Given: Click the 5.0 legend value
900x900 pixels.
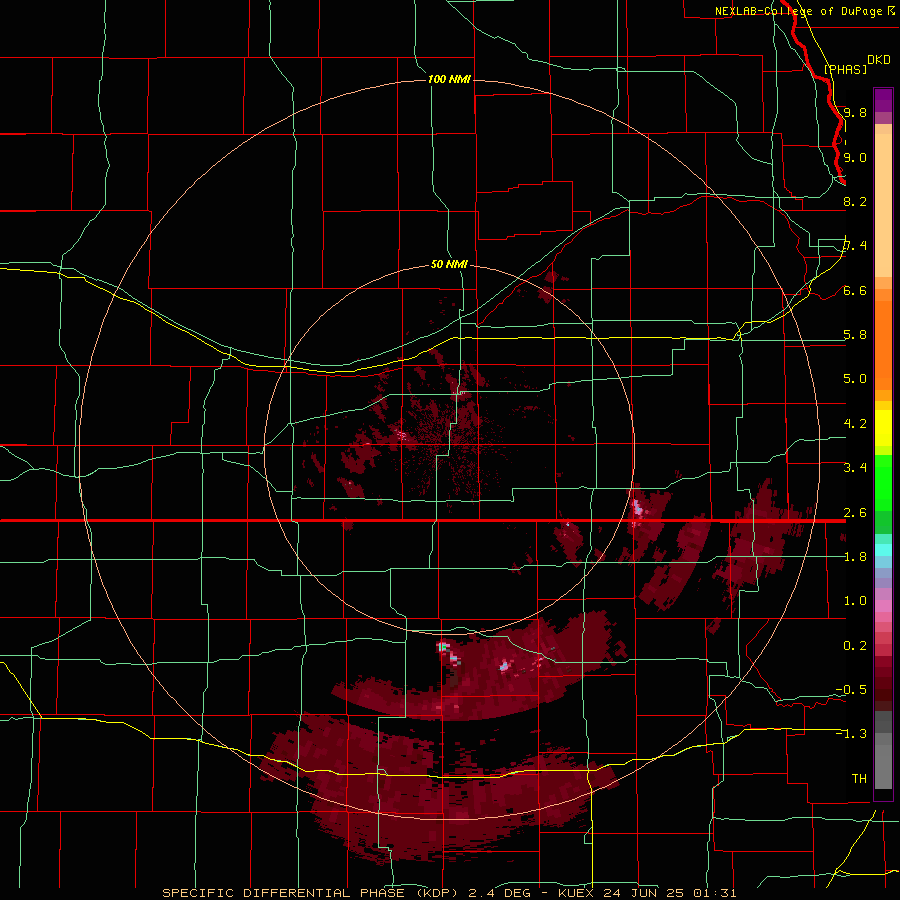Looking at the screenshot, I should click(855, 379).
